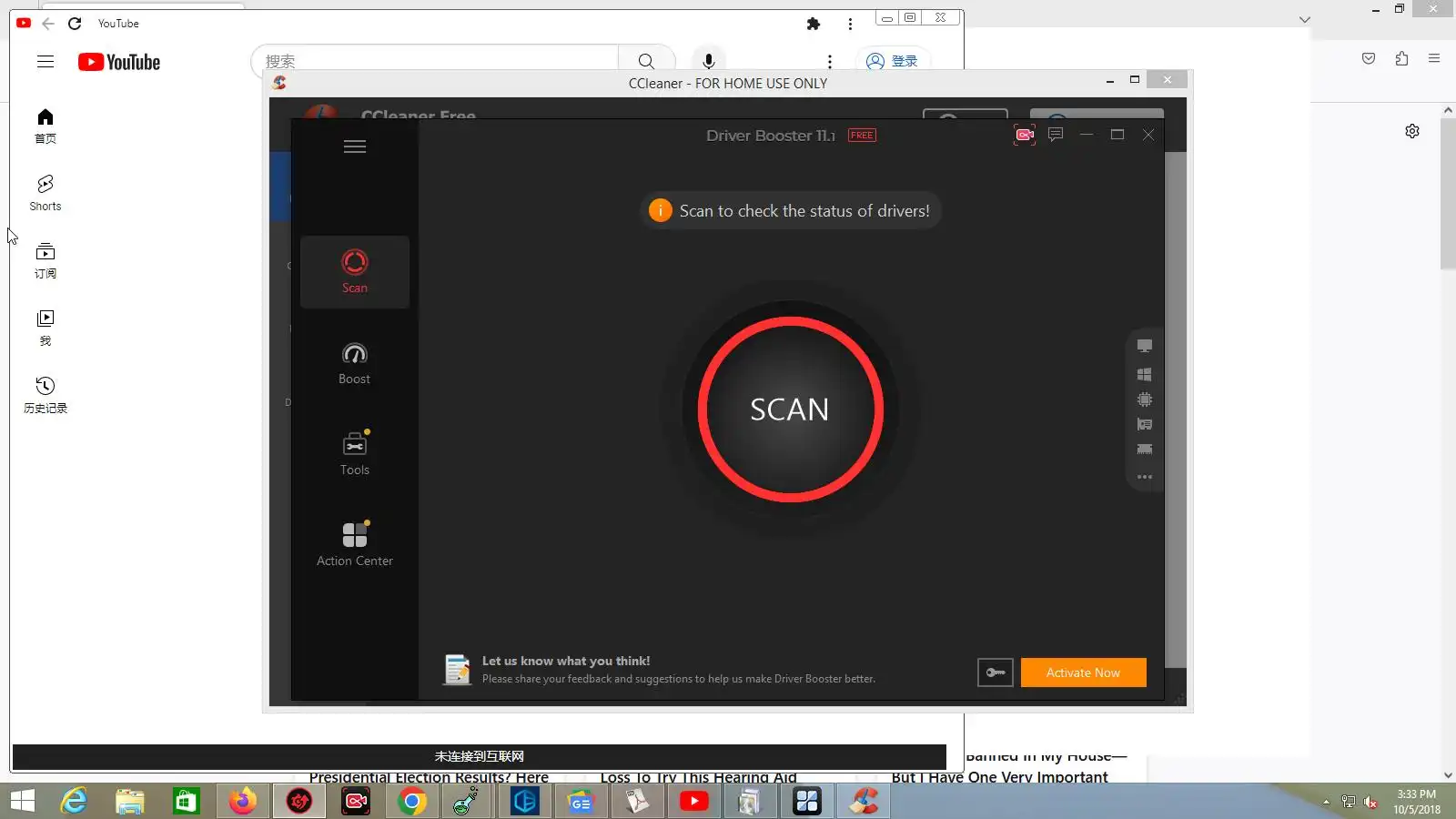
Task: Click the memory module icon in right panel
Action: click(1145, 450)
